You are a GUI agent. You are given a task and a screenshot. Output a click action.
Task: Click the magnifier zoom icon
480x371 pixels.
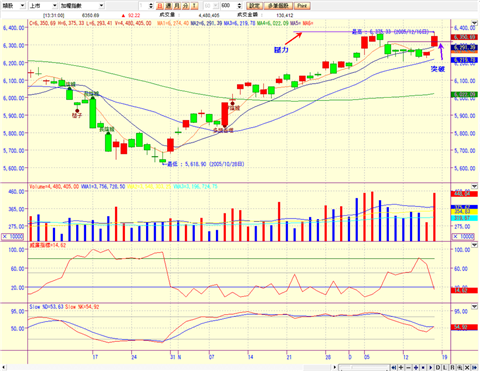click(459, 367)
